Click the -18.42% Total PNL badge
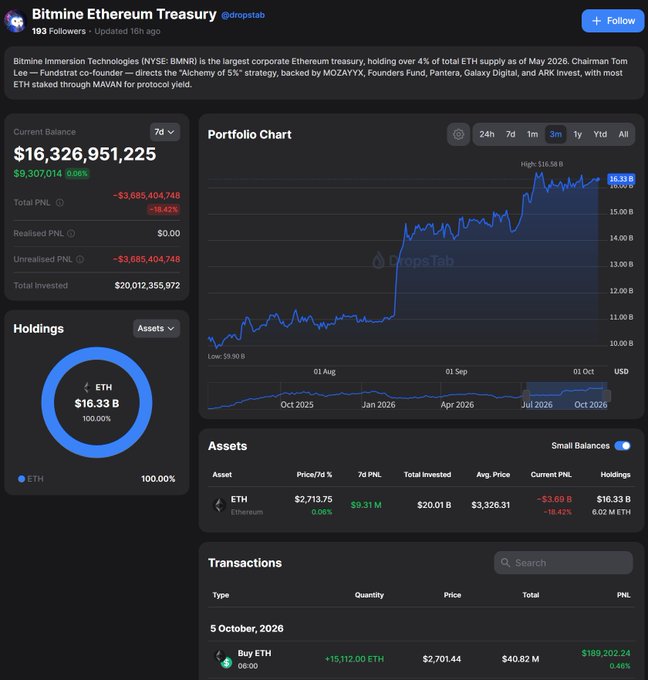The height and width of the screenshot is (680, 648). tap(164, 209)
